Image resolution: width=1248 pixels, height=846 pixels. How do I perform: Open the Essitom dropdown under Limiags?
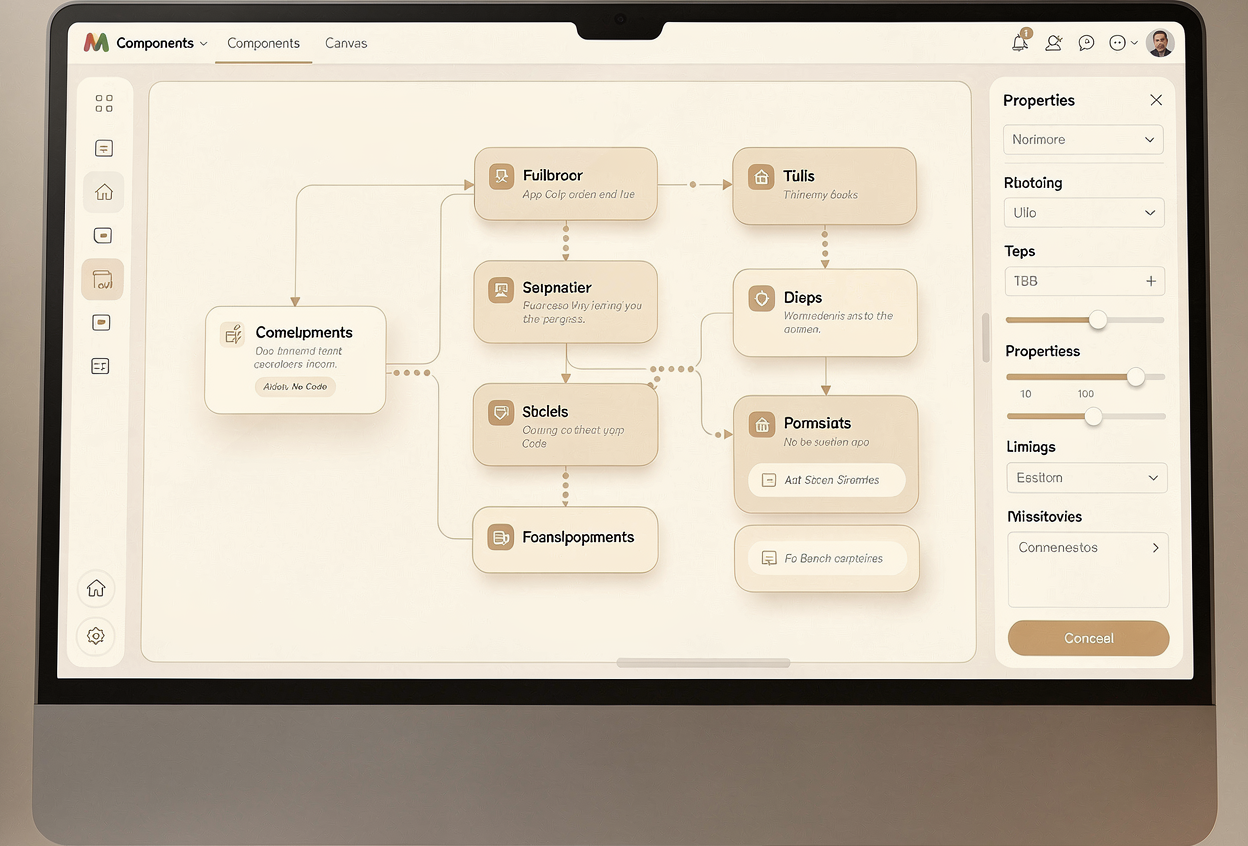[1086, 478]
